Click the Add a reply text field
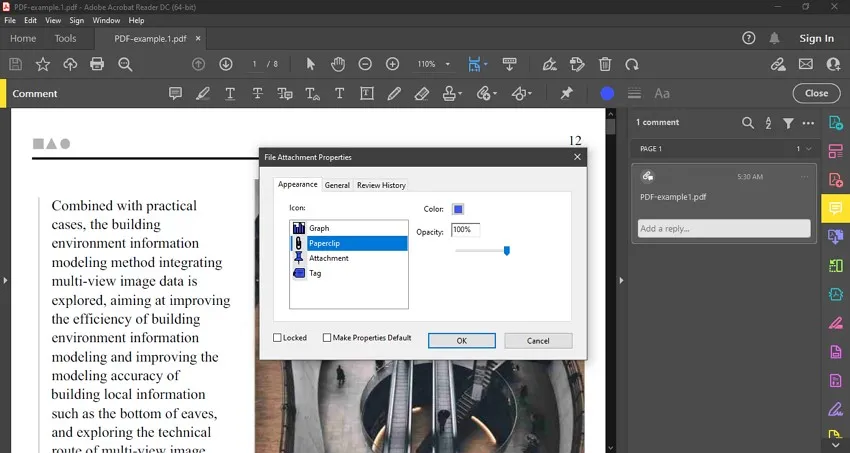Viewport: 850px width, 453px height. tap(724, 229)
